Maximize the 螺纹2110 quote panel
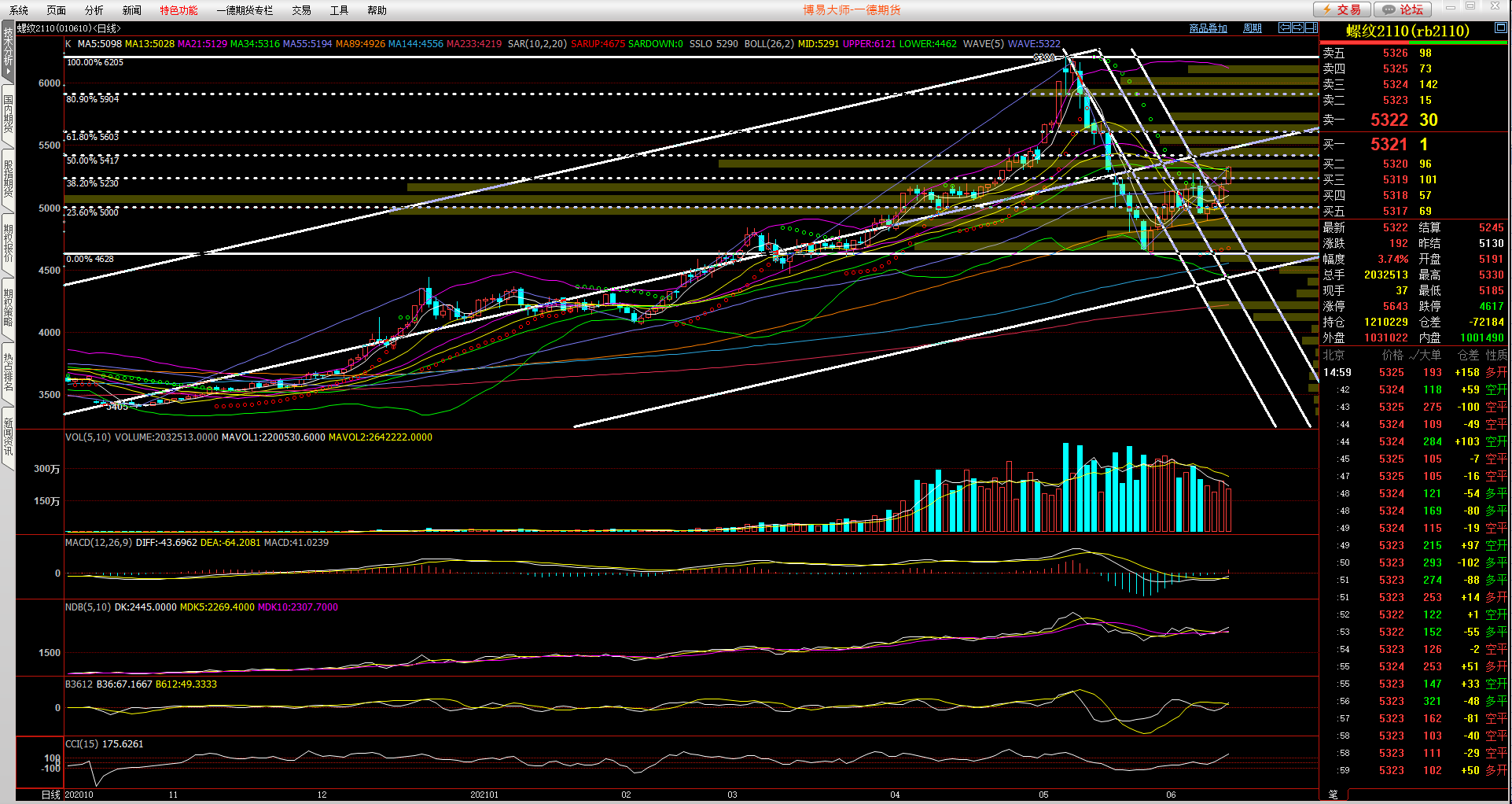 (1500, 28)
